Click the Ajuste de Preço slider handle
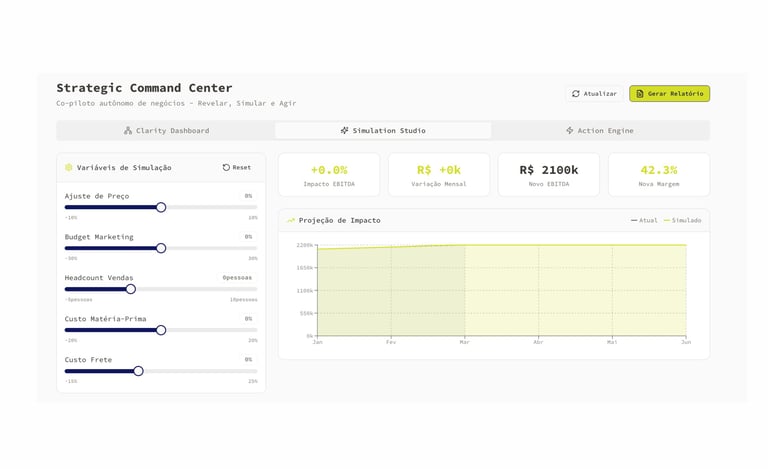 [161, 208]
